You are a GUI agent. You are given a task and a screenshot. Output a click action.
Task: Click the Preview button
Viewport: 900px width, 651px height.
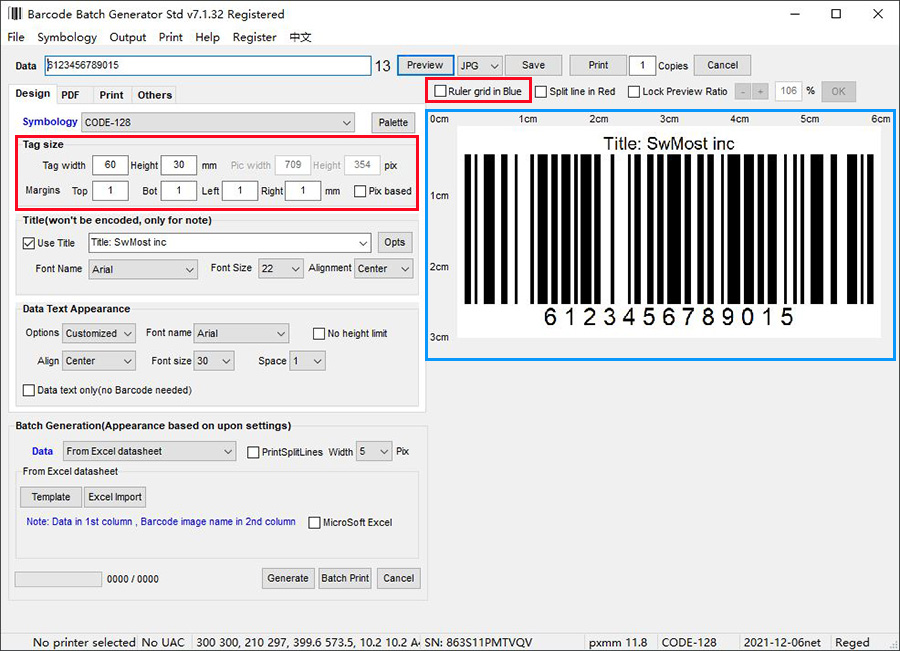tap(425, 65)
